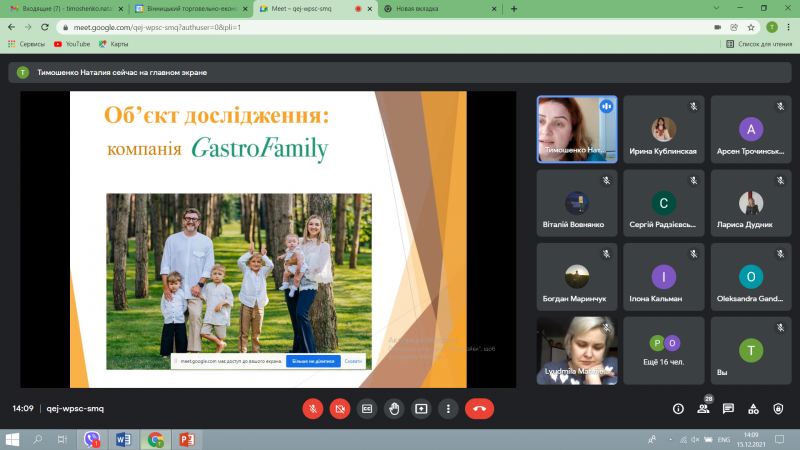Open the 'Ещё 16 чел.' participants tile
The width and height of the screenshot is (800, 450).
coord(664,351)
